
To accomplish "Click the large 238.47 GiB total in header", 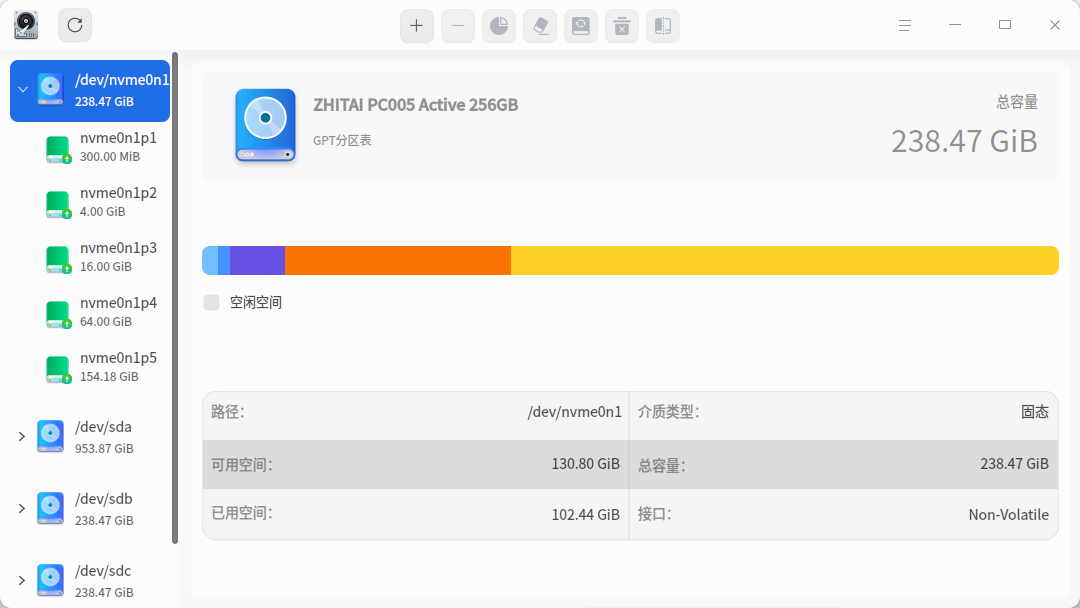I will (964, 141).
